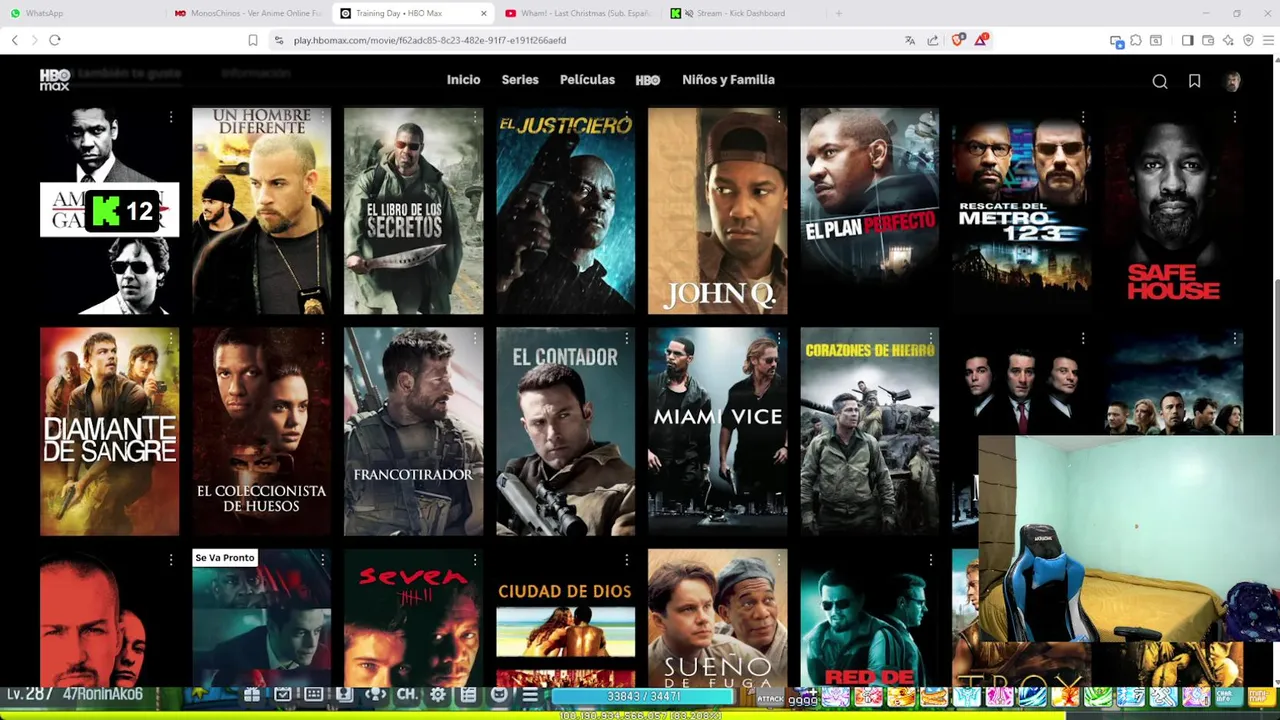Open the El Justiciero movie poster
The image size is (1280, 720).
565,211
